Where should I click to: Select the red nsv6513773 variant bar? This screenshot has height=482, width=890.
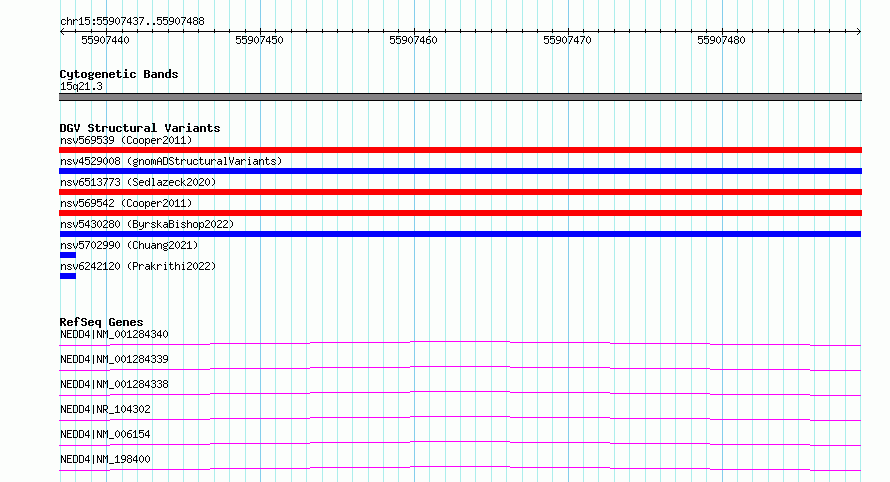(x=460, y=192)
